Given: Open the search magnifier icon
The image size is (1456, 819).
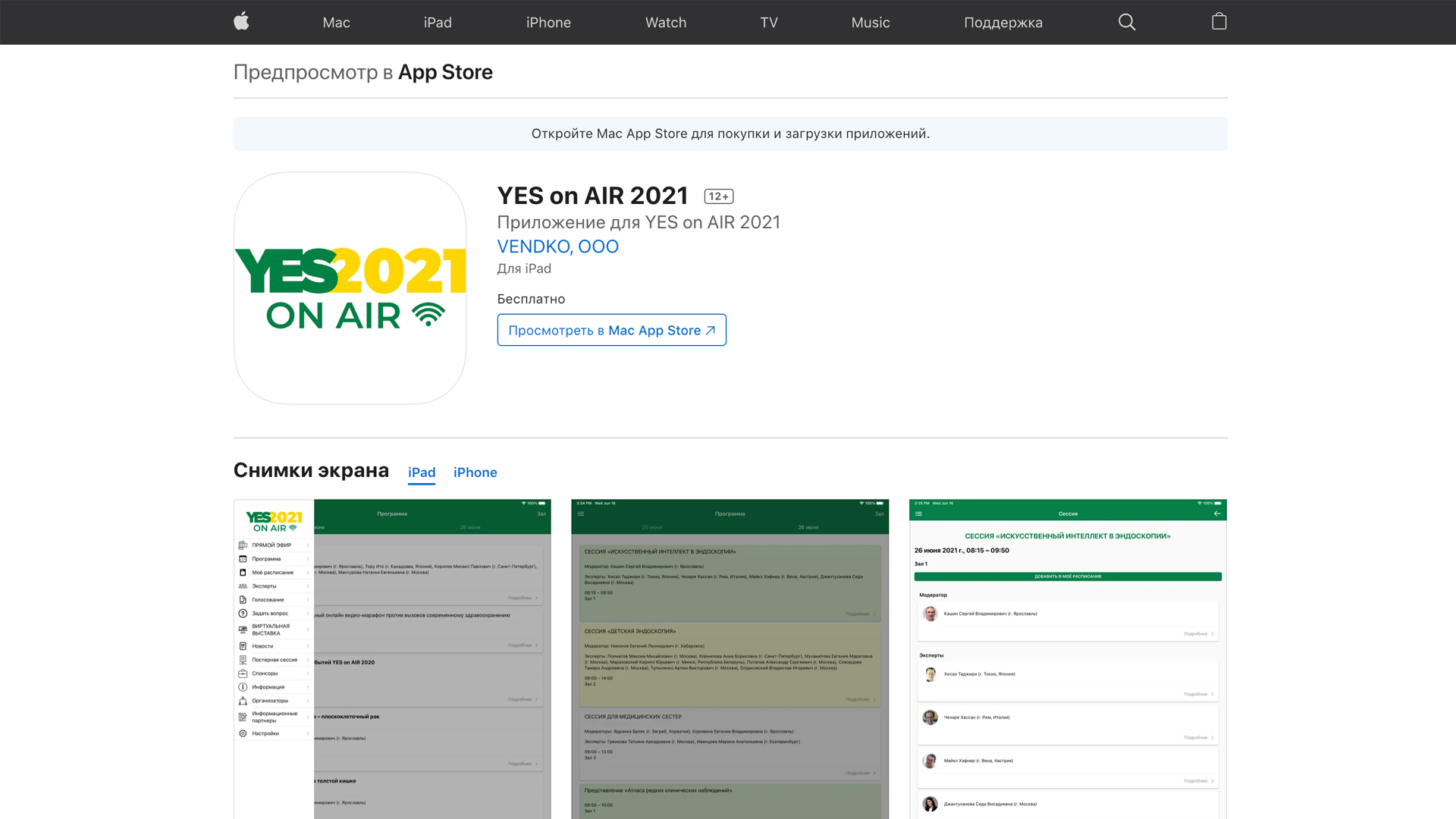Looking at the screenshot, I should click(x=1127, y=22).
